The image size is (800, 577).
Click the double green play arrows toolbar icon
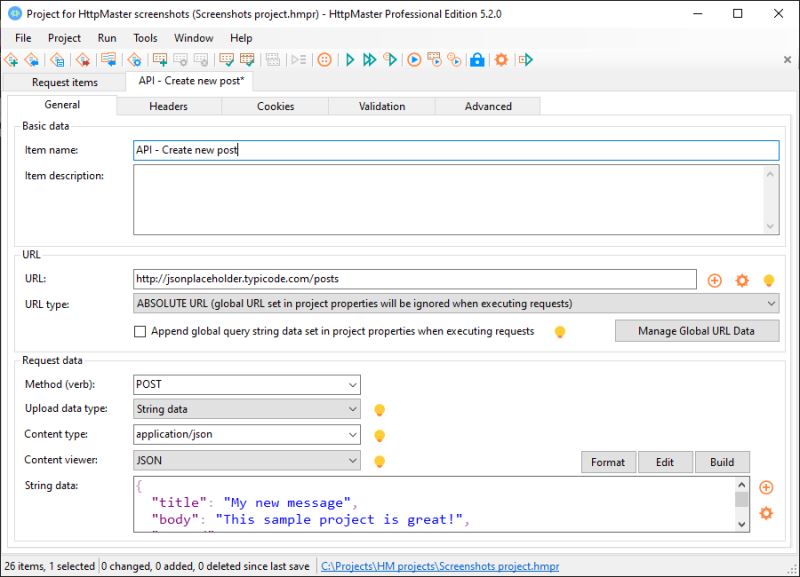[369, 60]
